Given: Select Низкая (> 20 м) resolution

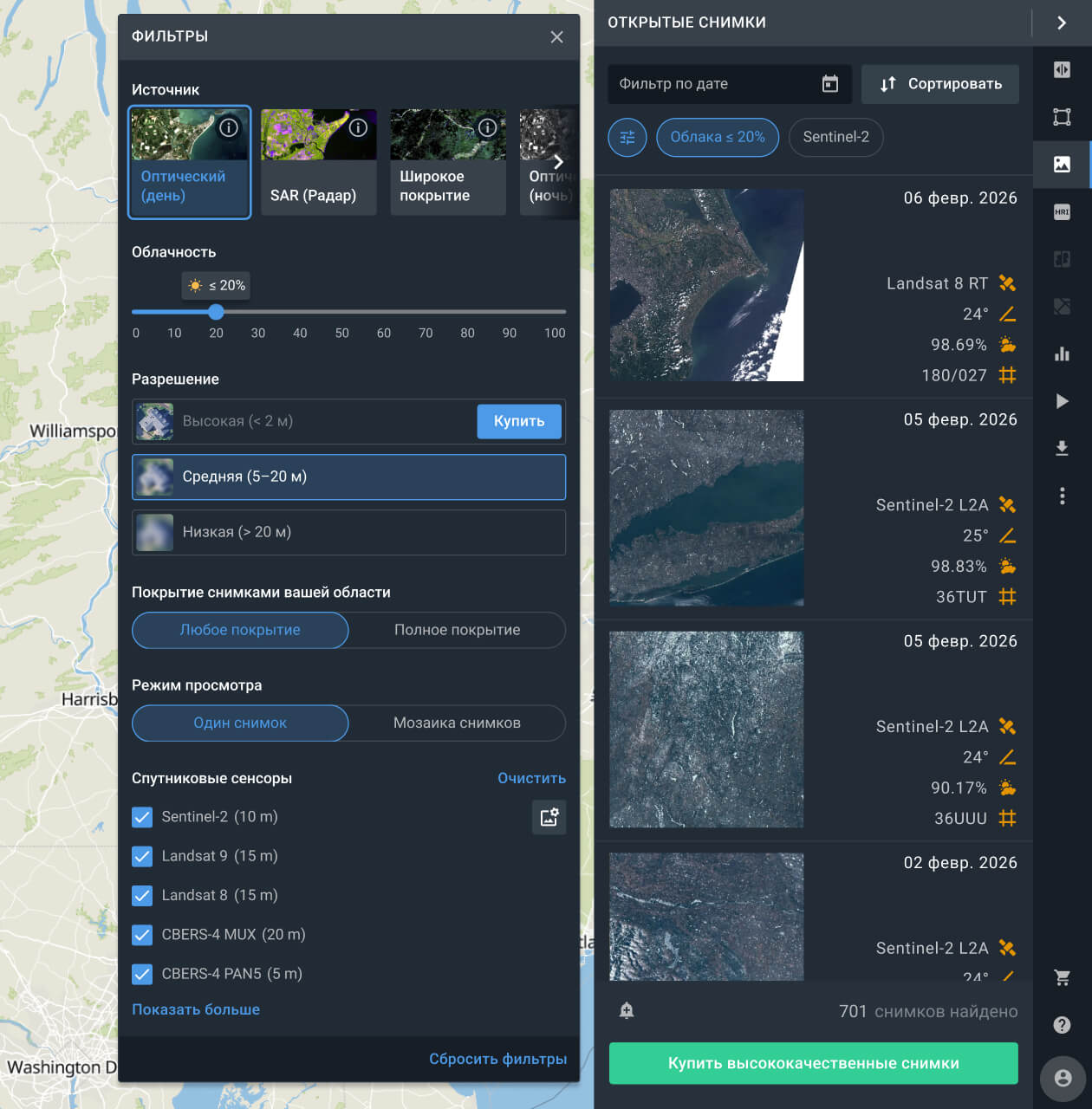Looking at the screenshot, I should tap(348, 532).
